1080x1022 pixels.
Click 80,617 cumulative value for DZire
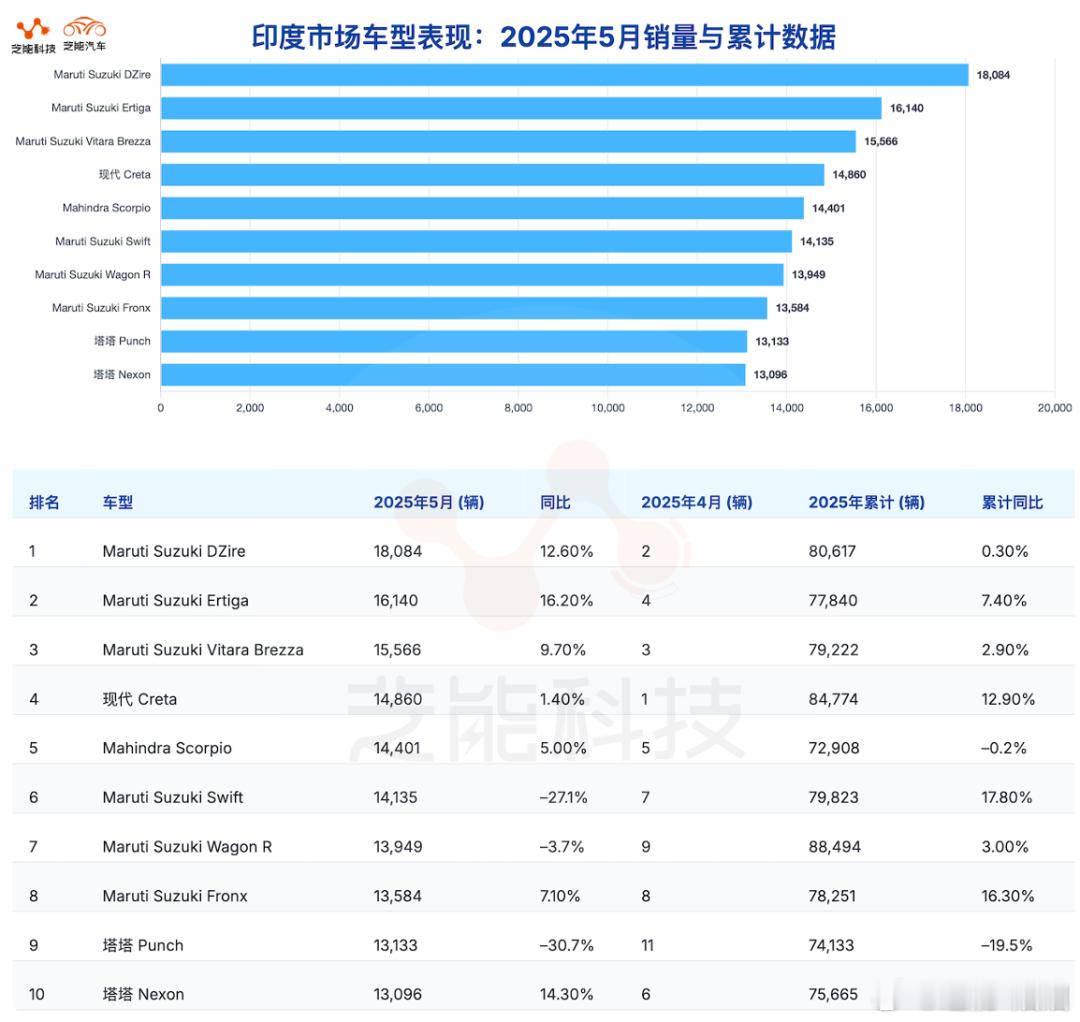(832, 551)
